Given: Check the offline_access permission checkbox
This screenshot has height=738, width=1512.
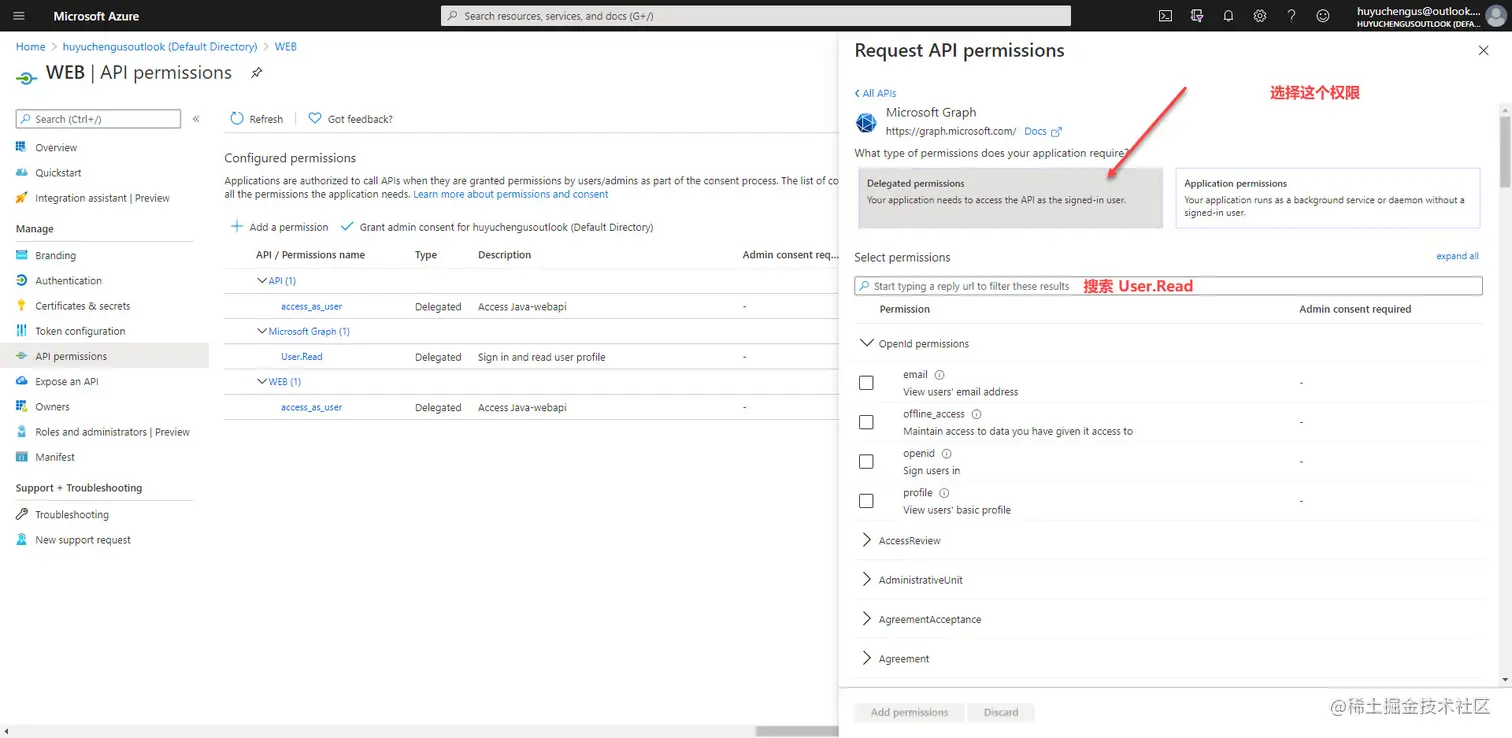Looking at the screenshot, I should click(x=866, y=422).
